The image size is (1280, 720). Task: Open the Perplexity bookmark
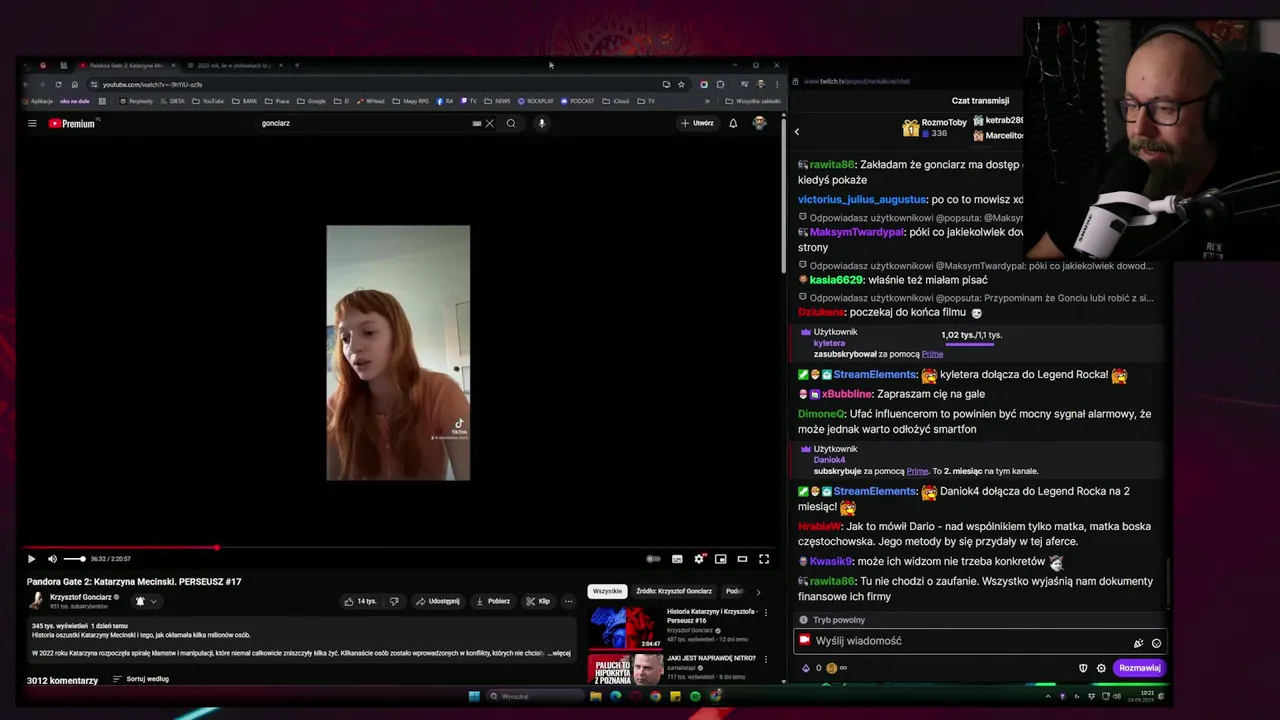point(135,101)
